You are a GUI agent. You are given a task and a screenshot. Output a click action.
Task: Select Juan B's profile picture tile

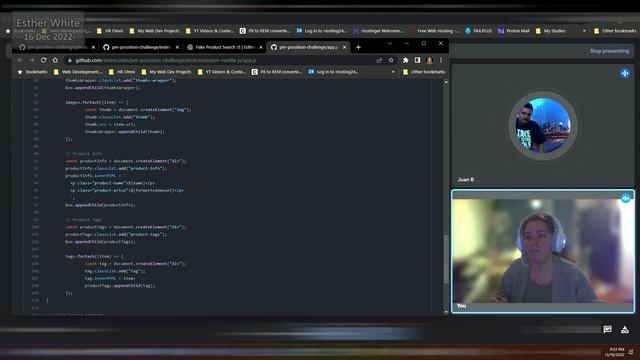pyautogui.click(x=542, y=126)
